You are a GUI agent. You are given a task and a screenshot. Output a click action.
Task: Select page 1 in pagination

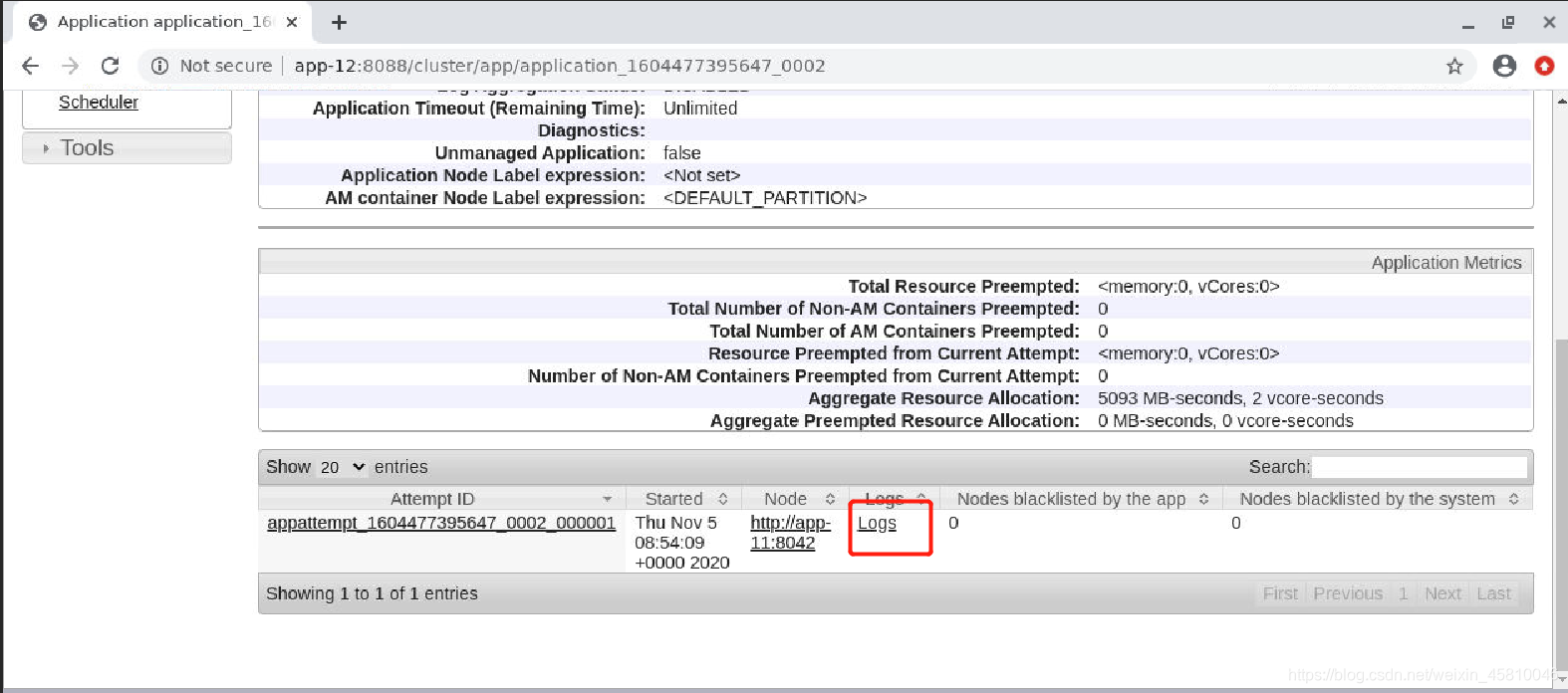click(x=1403, y=593)
